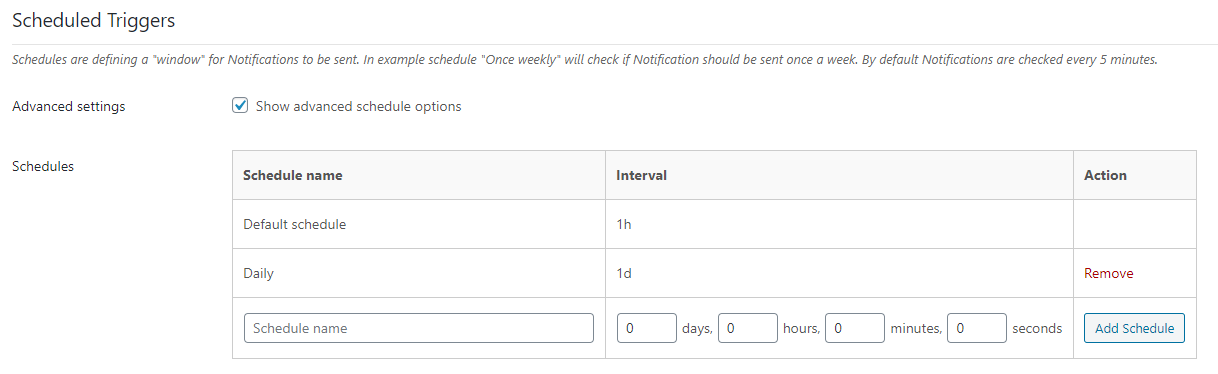
Task: Toggle the Show advanced schedule options checkbox
Action: coord(240,106)
